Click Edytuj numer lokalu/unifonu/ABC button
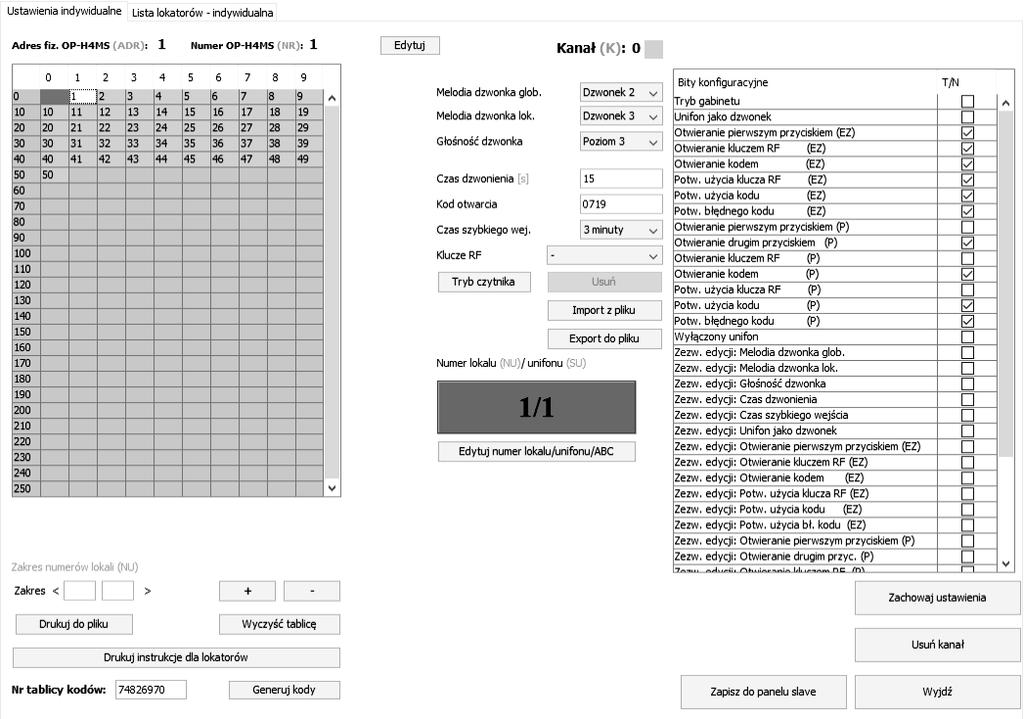 (x=536, y=451)
